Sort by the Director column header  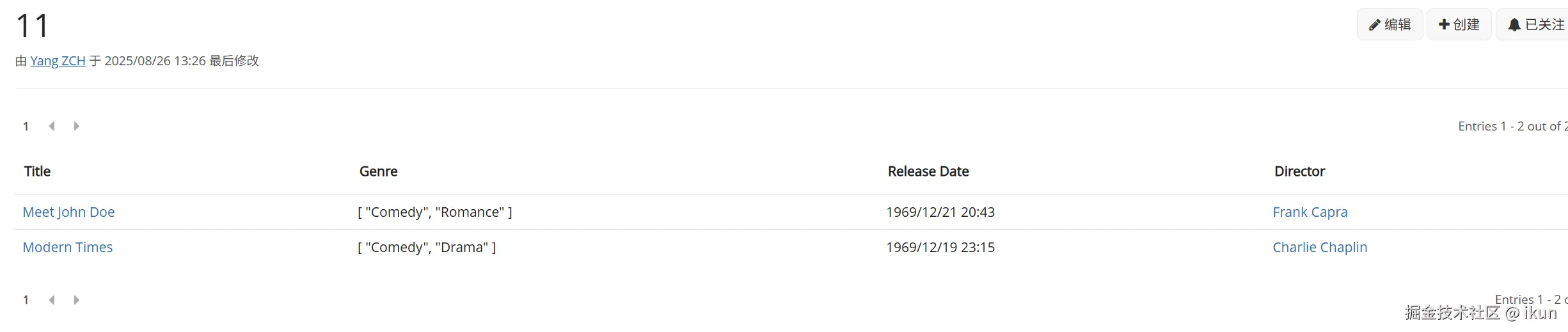click(x=1299, y=171)
